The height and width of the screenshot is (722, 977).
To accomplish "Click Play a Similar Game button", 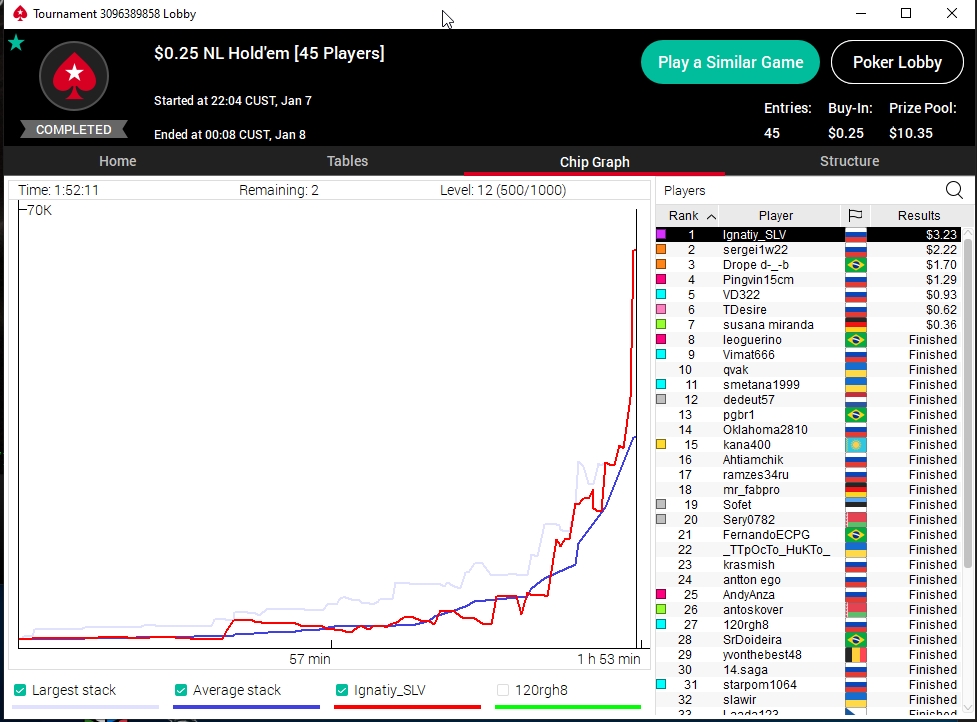I will point(730,62).
